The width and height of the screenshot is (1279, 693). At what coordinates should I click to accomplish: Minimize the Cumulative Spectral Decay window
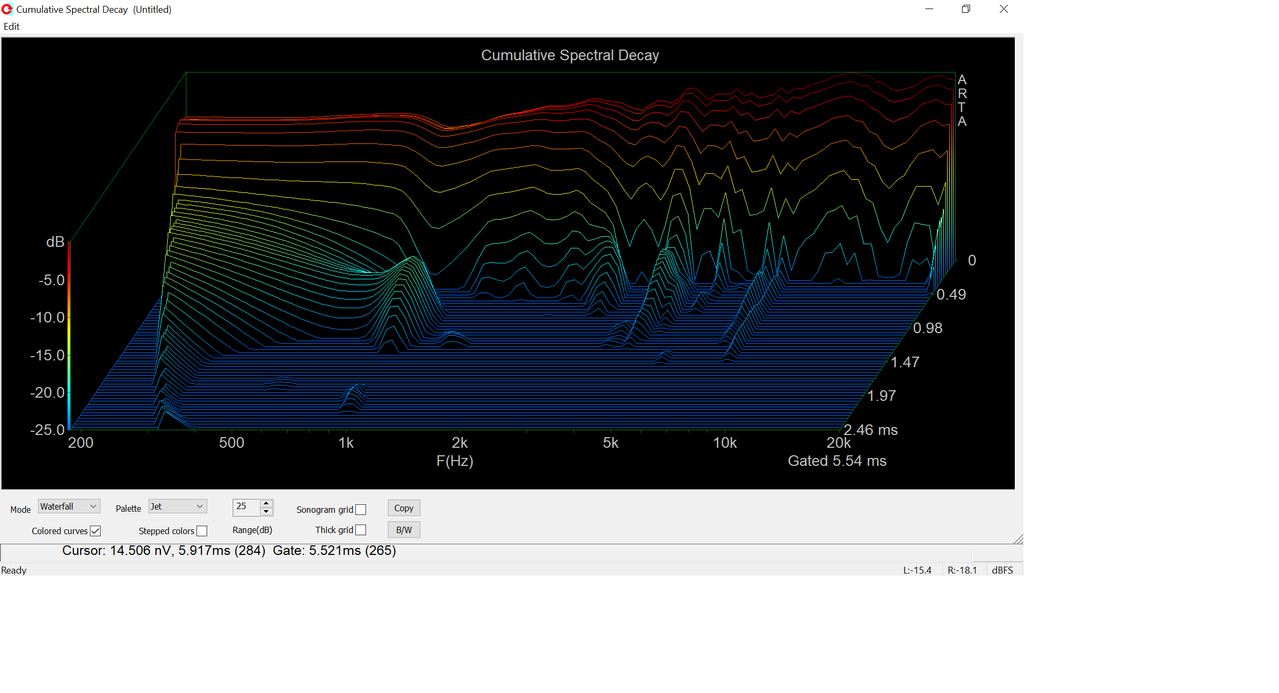(929, 9)
